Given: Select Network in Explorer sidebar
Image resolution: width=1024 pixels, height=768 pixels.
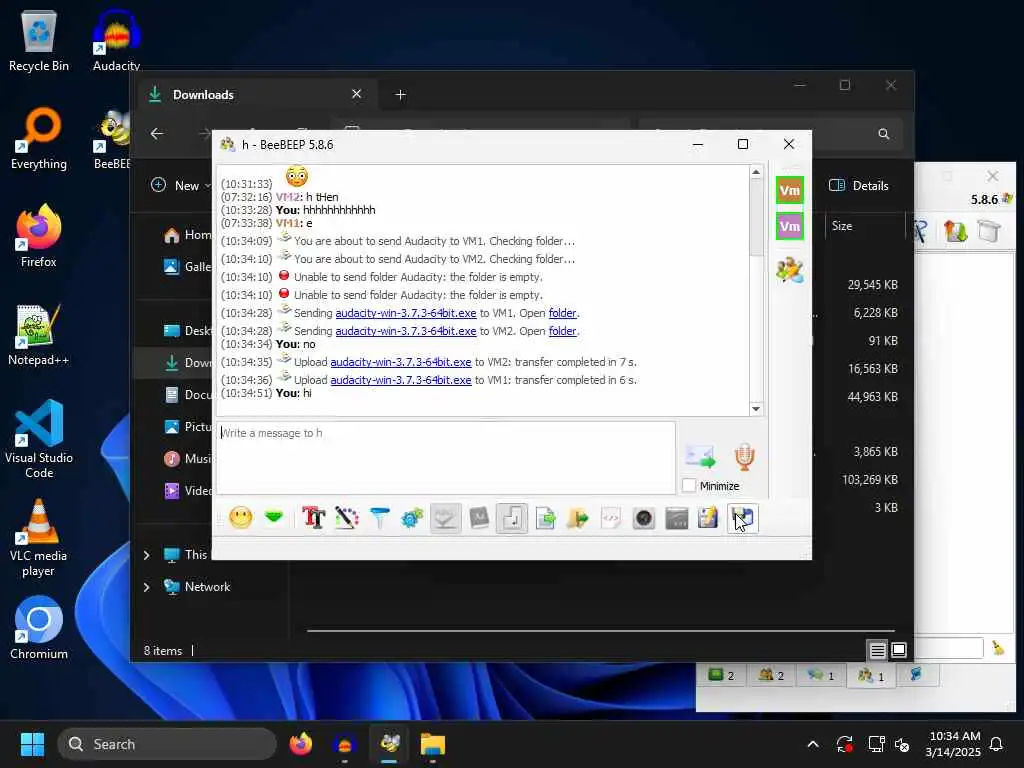Looking at the screenshot, I should click(207, 587).
